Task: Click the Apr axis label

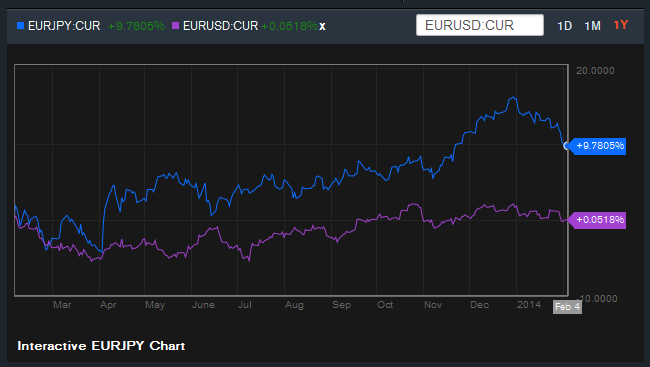Action: click(x=108, y=305)
